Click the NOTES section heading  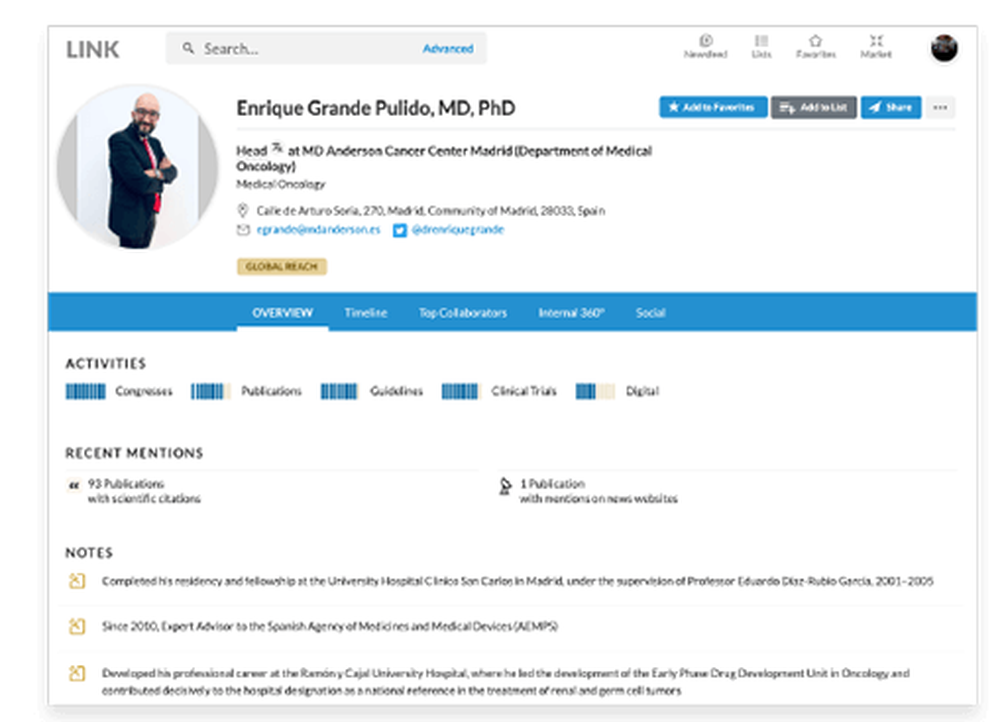pos(89,552)
